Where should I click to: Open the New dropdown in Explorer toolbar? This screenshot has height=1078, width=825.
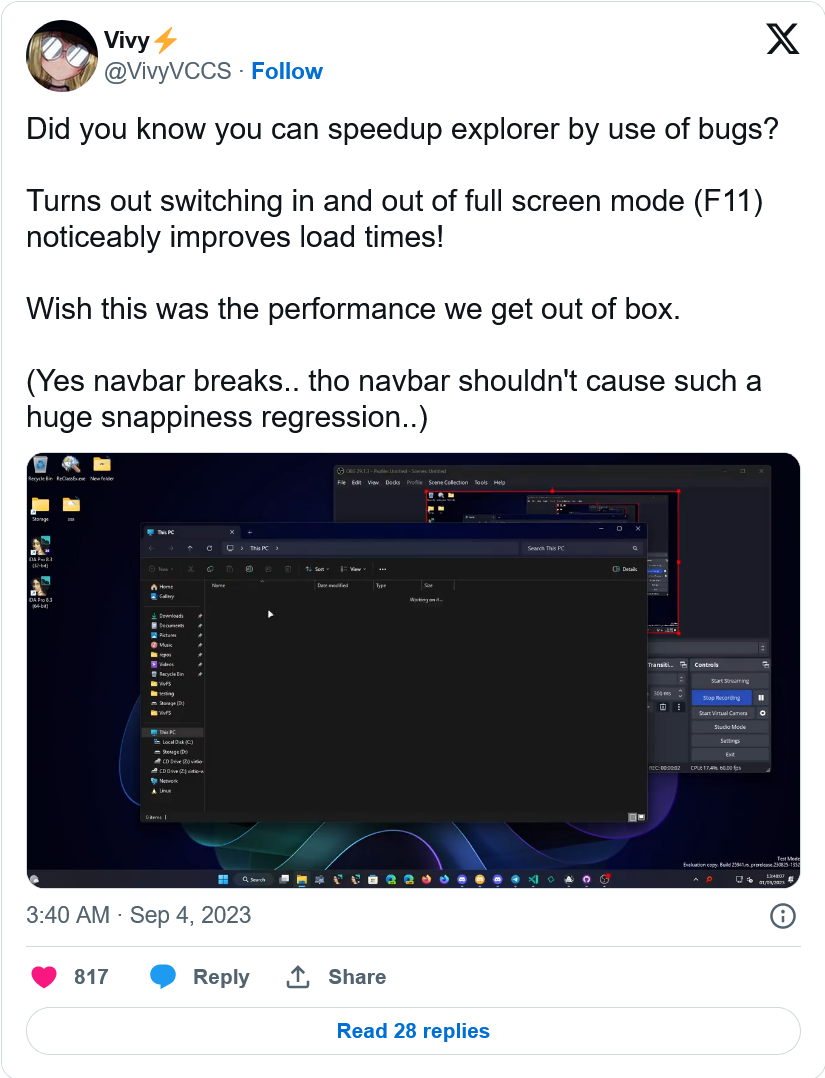click(x=162, y=569)
